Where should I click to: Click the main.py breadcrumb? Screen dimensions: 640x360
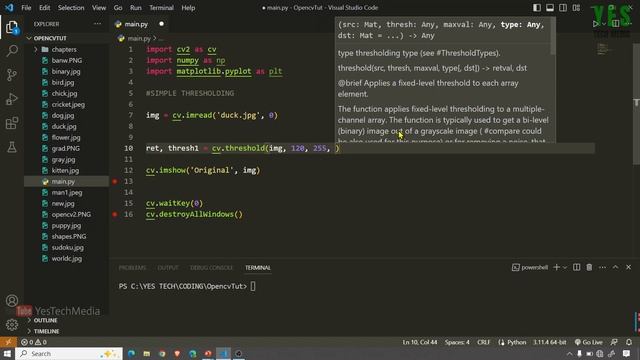(x=138, y=38)
